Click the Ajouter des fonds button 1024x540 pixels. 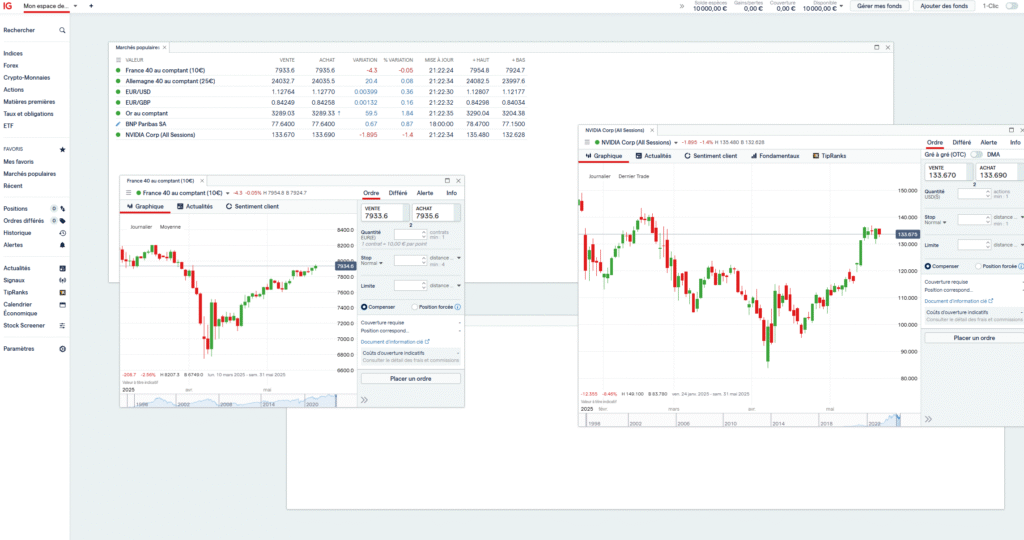point(943,6)
